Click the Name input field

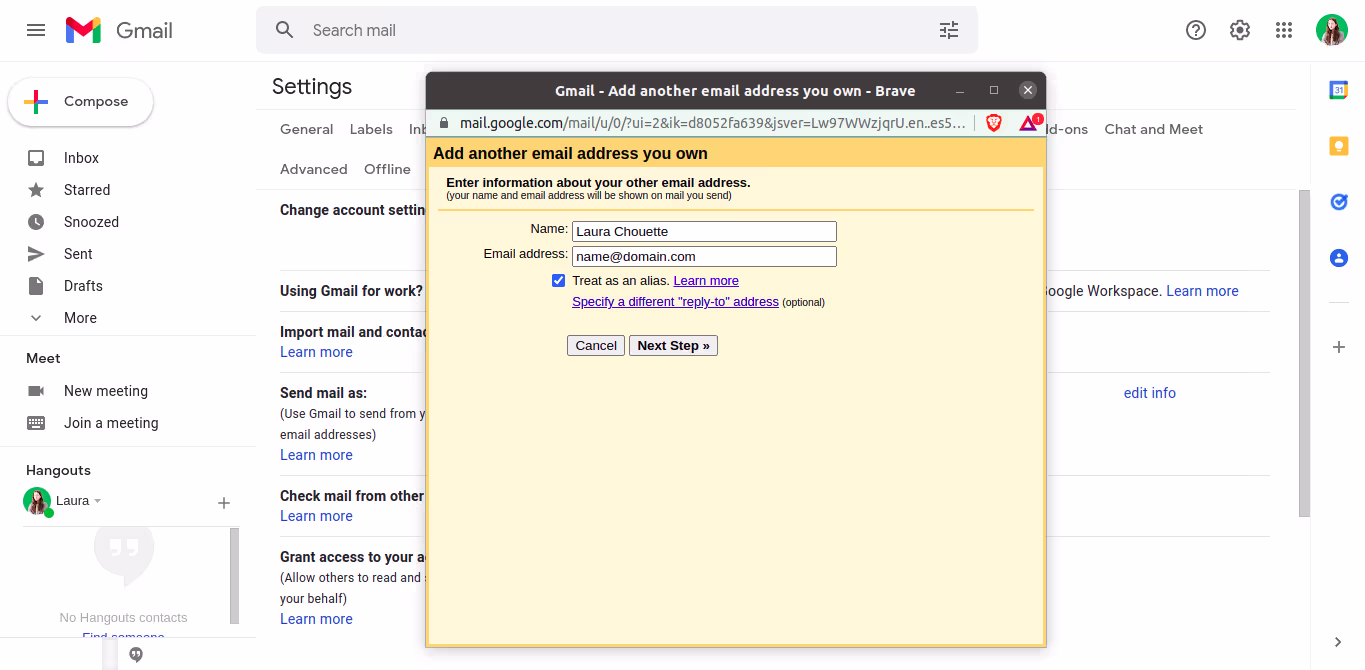tap(704, 232)
